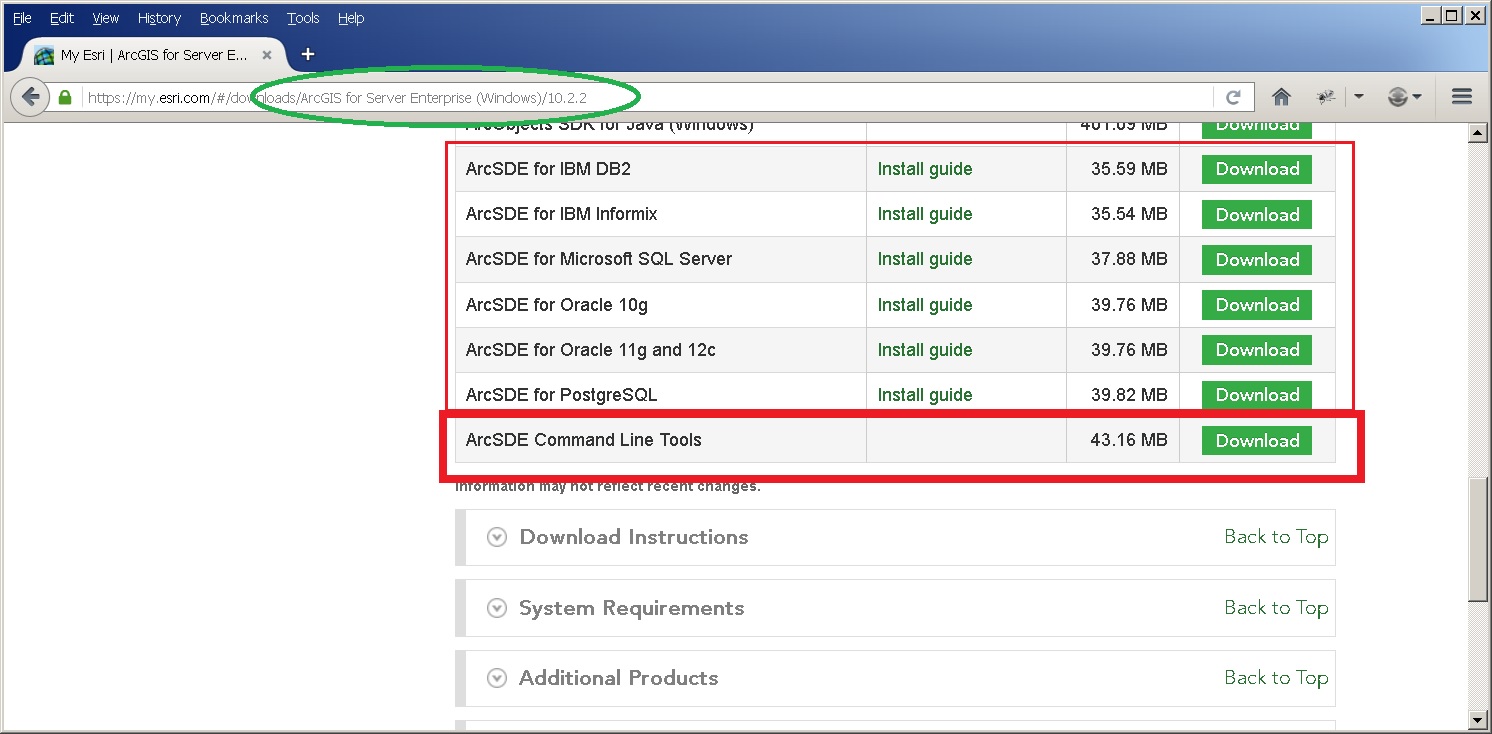The width and height of the screenshot is (1492, 734).
Task: Click the round add-on icon beside the hamburger menu
Action: click(x=1398, y=97)
